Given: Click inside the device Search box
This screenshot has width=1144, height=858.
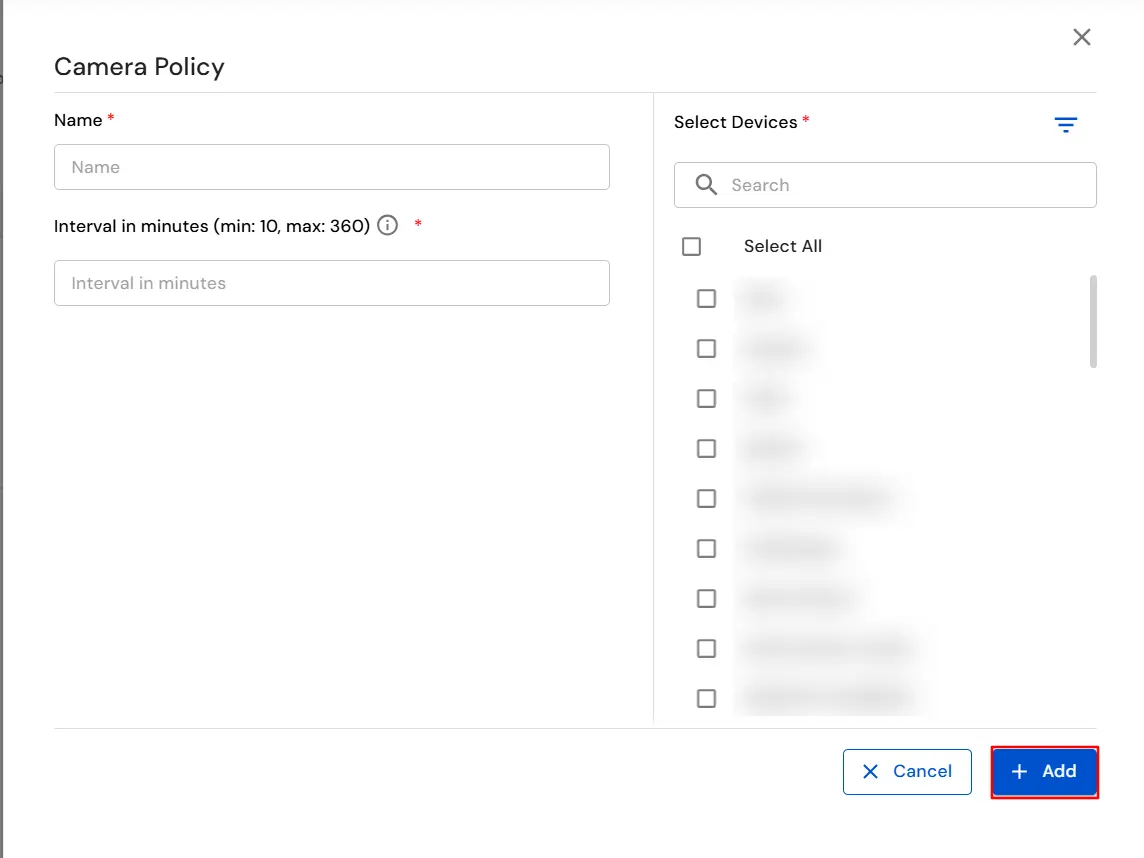Looking at the screenshot, I should click(885, 185).
